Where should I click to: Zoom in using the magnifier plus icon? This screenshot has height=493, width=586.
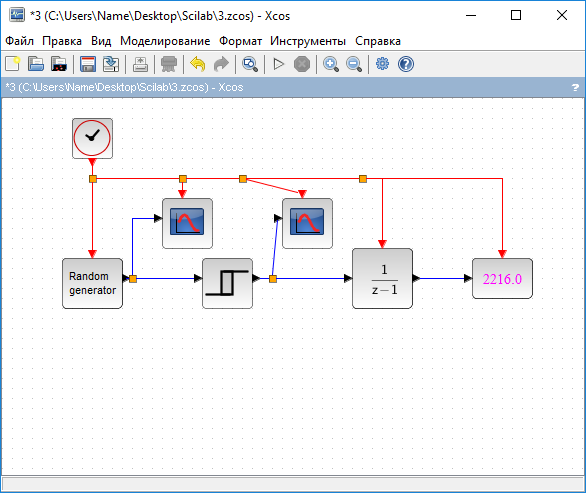point(331,64)
